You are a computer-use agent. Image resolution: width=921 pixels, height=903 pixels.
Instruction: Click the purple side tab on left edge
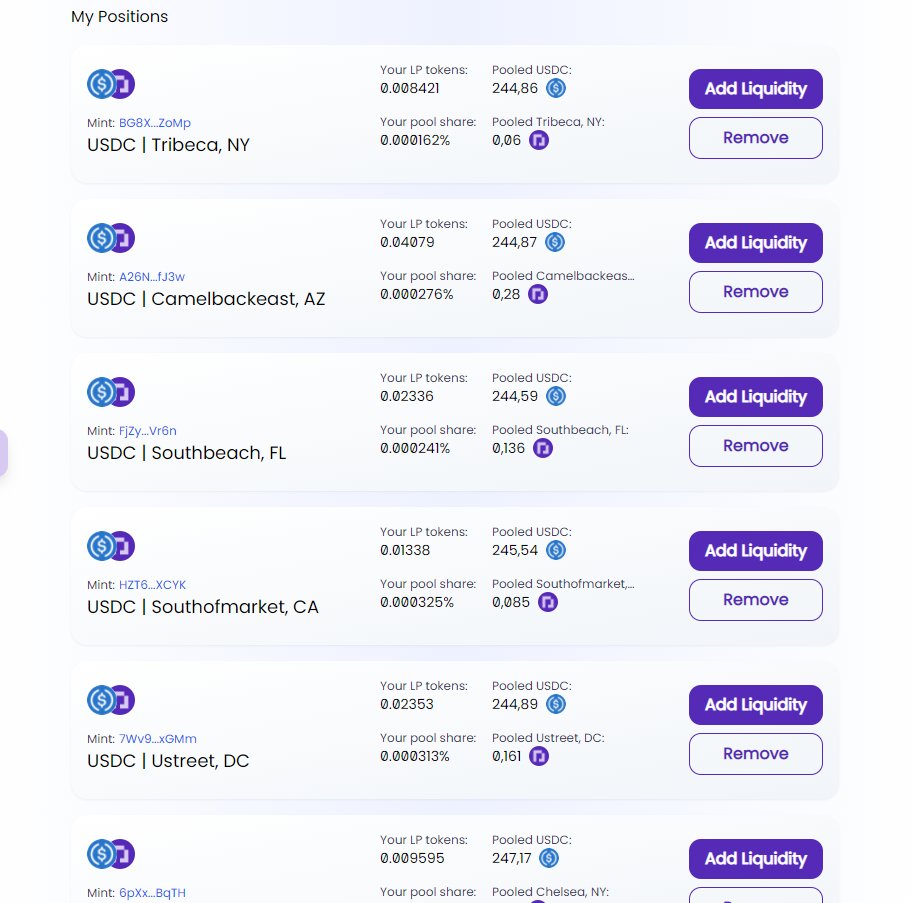click(4, 453)
